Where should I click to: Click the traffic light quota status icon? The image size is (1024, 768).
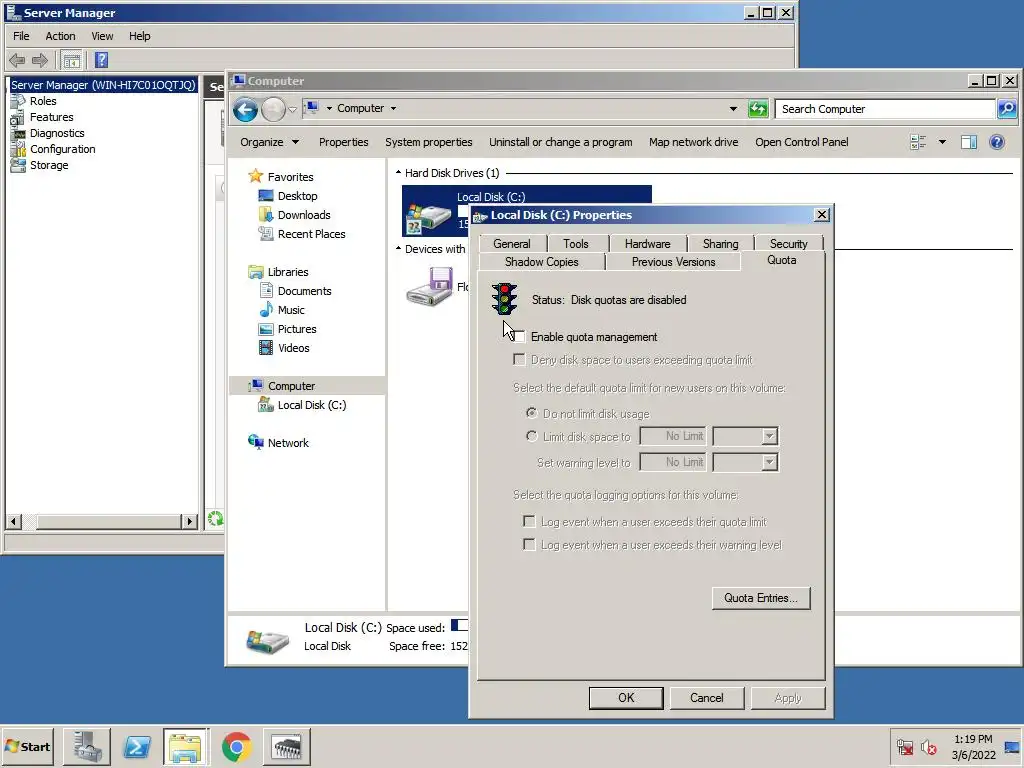click(x=504, y=299)
